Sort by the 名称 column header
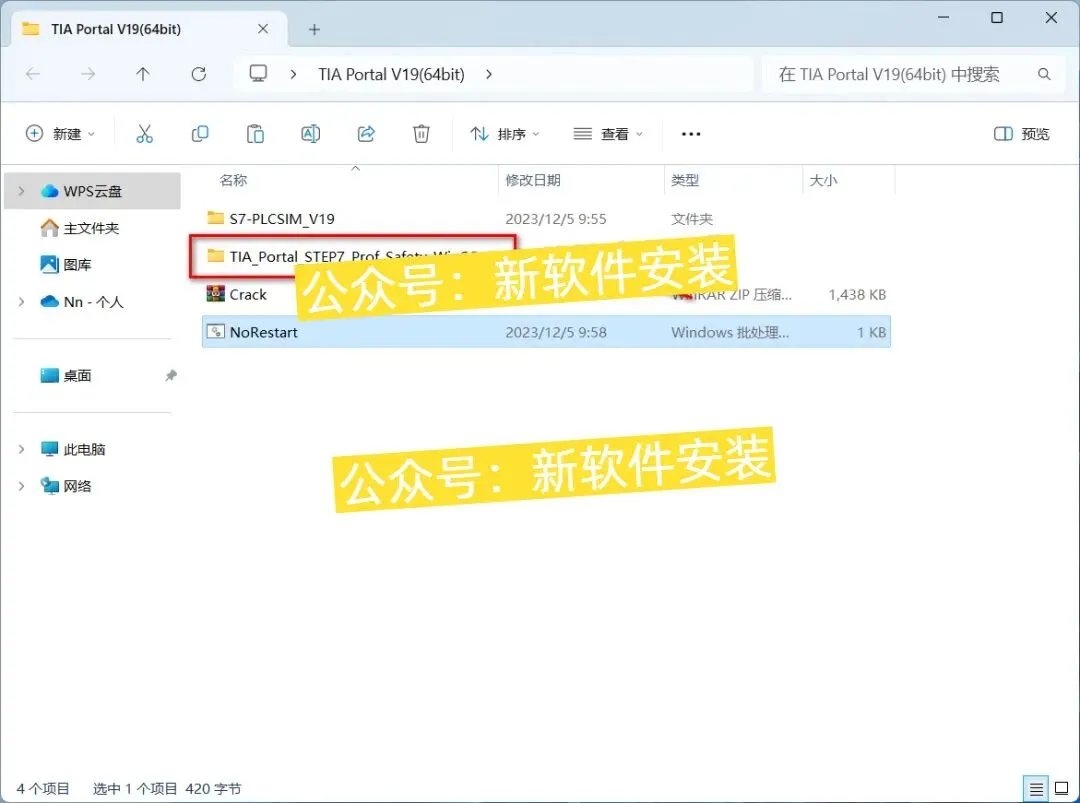This screenshot has height=803, width=1080. (233, 180)
